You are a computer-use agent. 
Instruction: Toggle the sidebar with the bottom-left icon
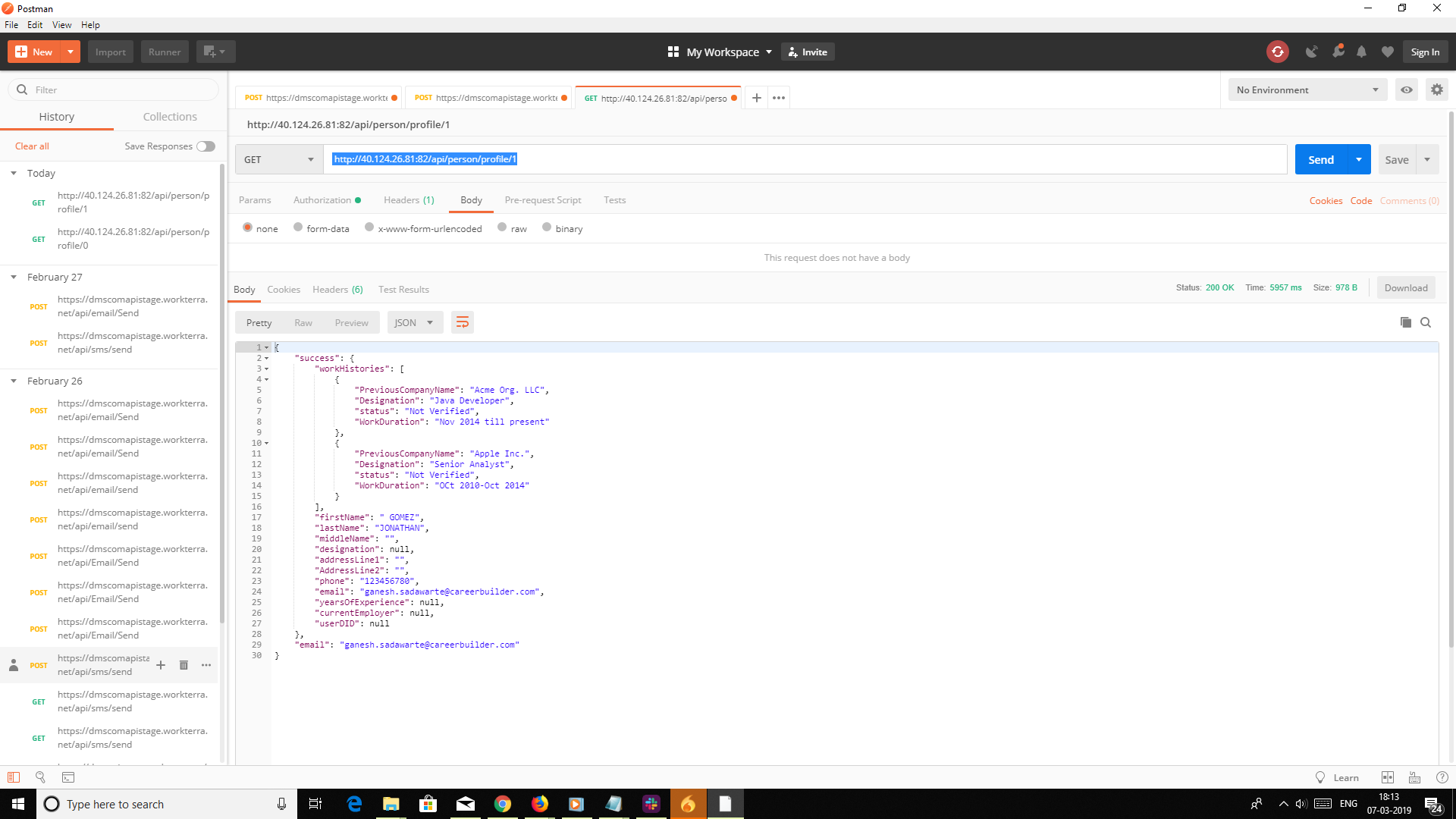tap(13, 777)
